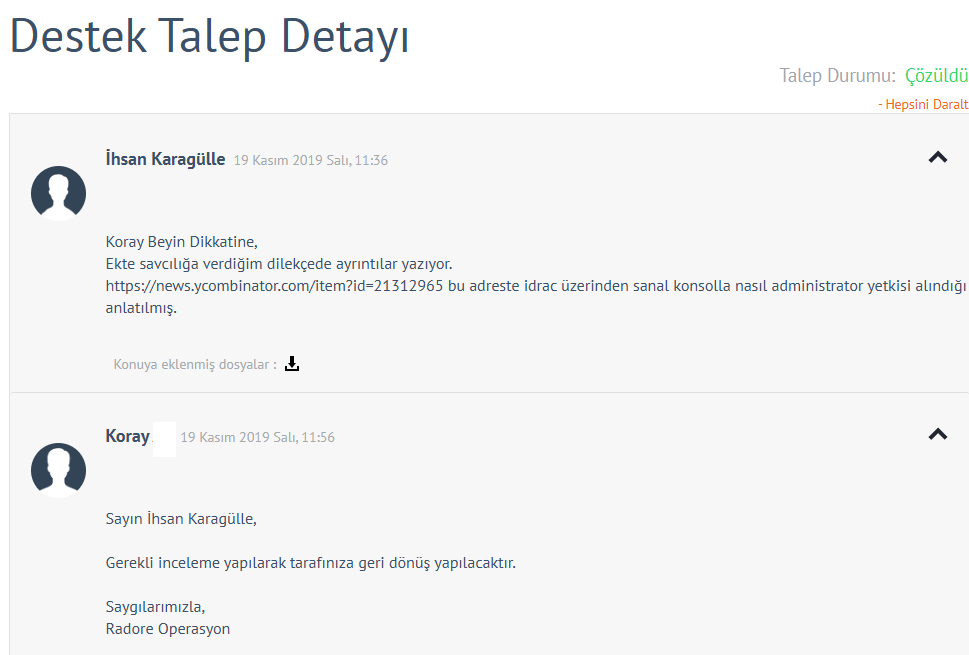Click Koray's profile avatar icon

(58, 470)
